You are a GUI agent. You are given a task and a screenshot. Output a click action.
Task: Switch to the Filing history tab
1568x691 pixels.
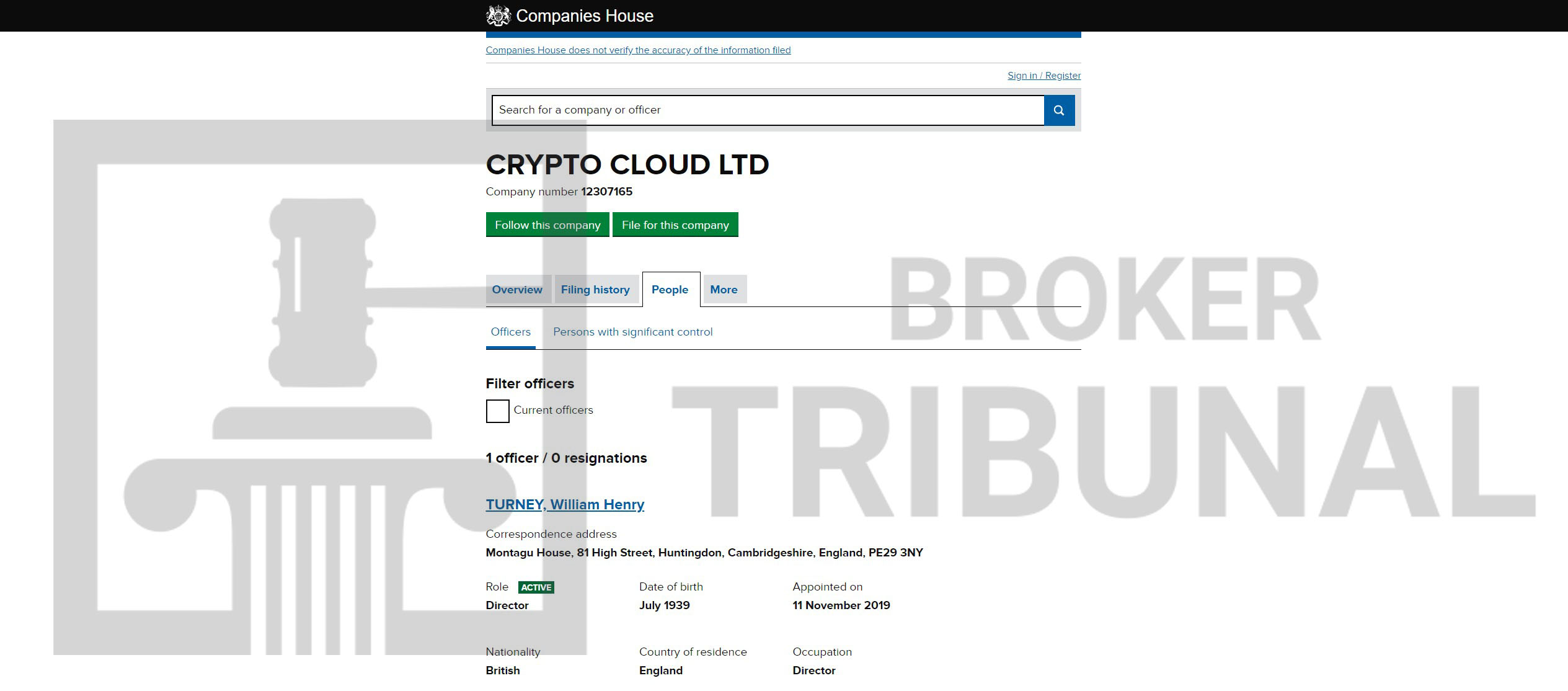596,289
